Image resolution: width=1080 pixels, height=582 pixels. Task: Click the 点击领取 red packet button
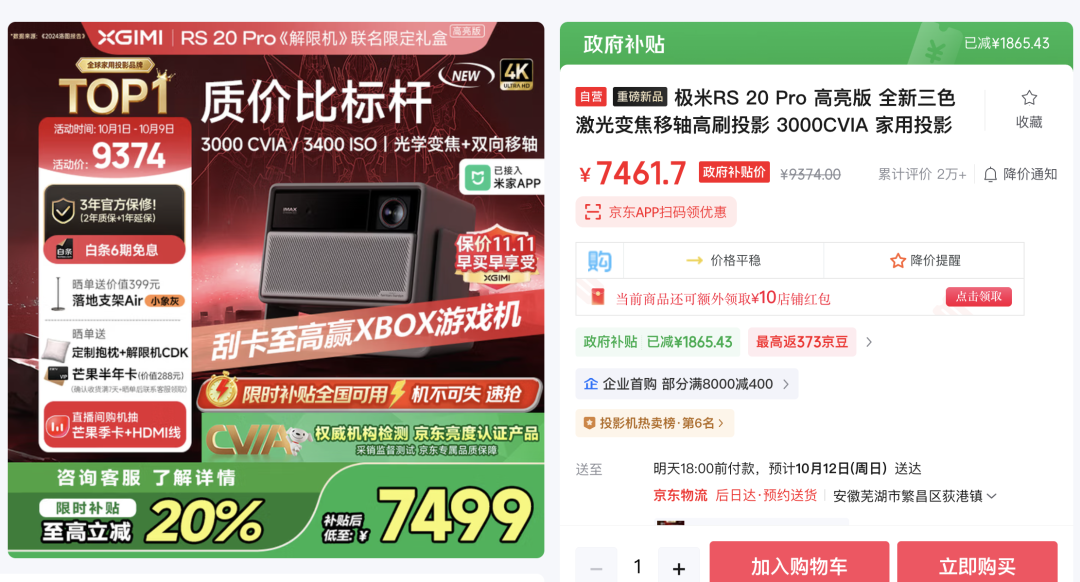pyautogui.click(x=978, y=296)
